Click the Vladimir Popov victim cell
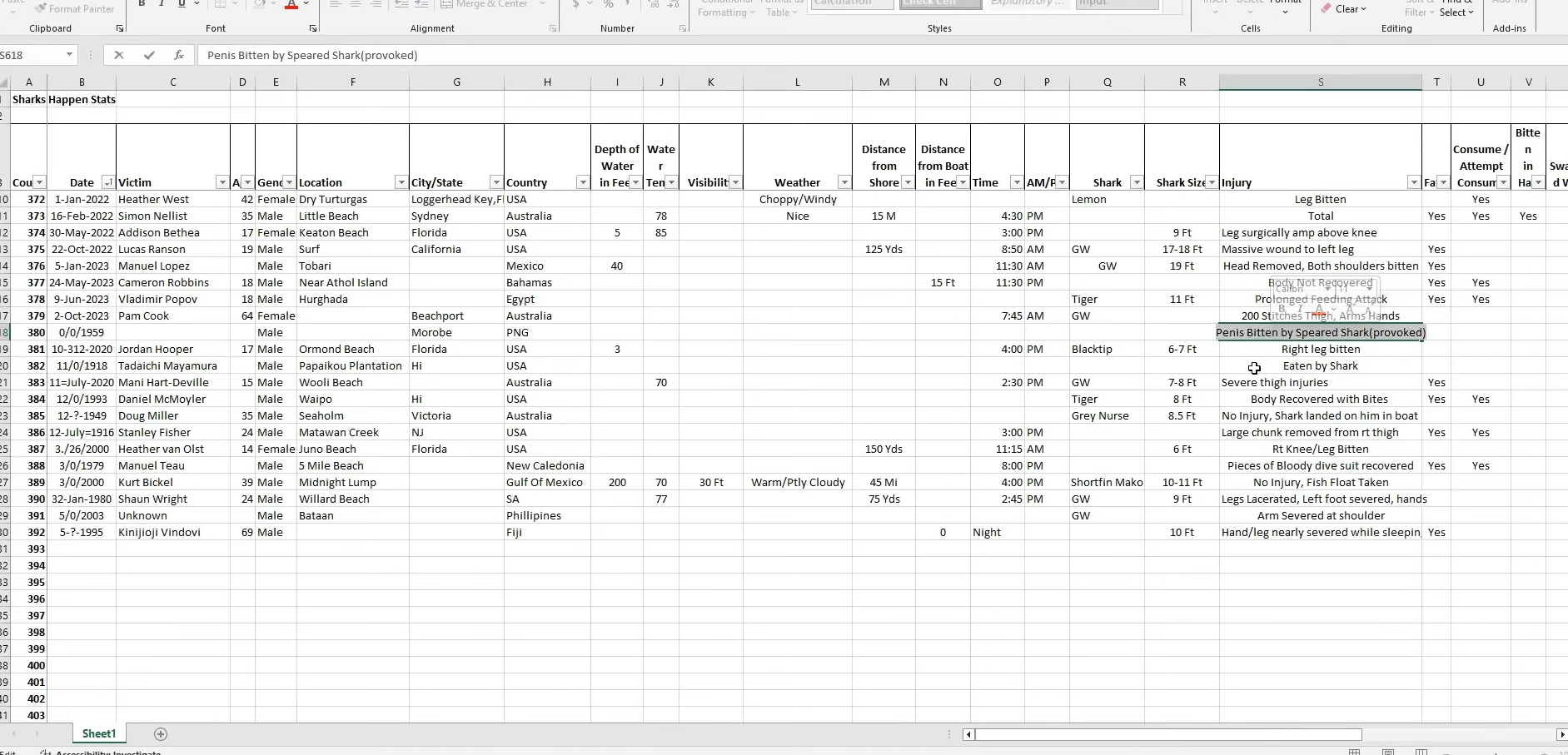This screenshot has width=1568, height=755. (173, 299)
